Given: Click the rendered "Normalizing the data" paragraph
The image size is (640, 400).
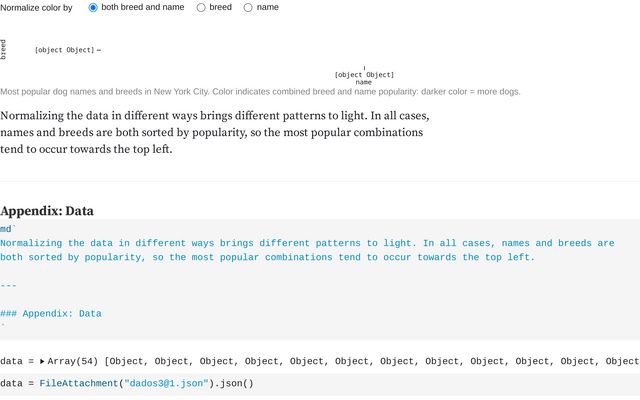Looking at the screenshot, I should click(212, 132).
